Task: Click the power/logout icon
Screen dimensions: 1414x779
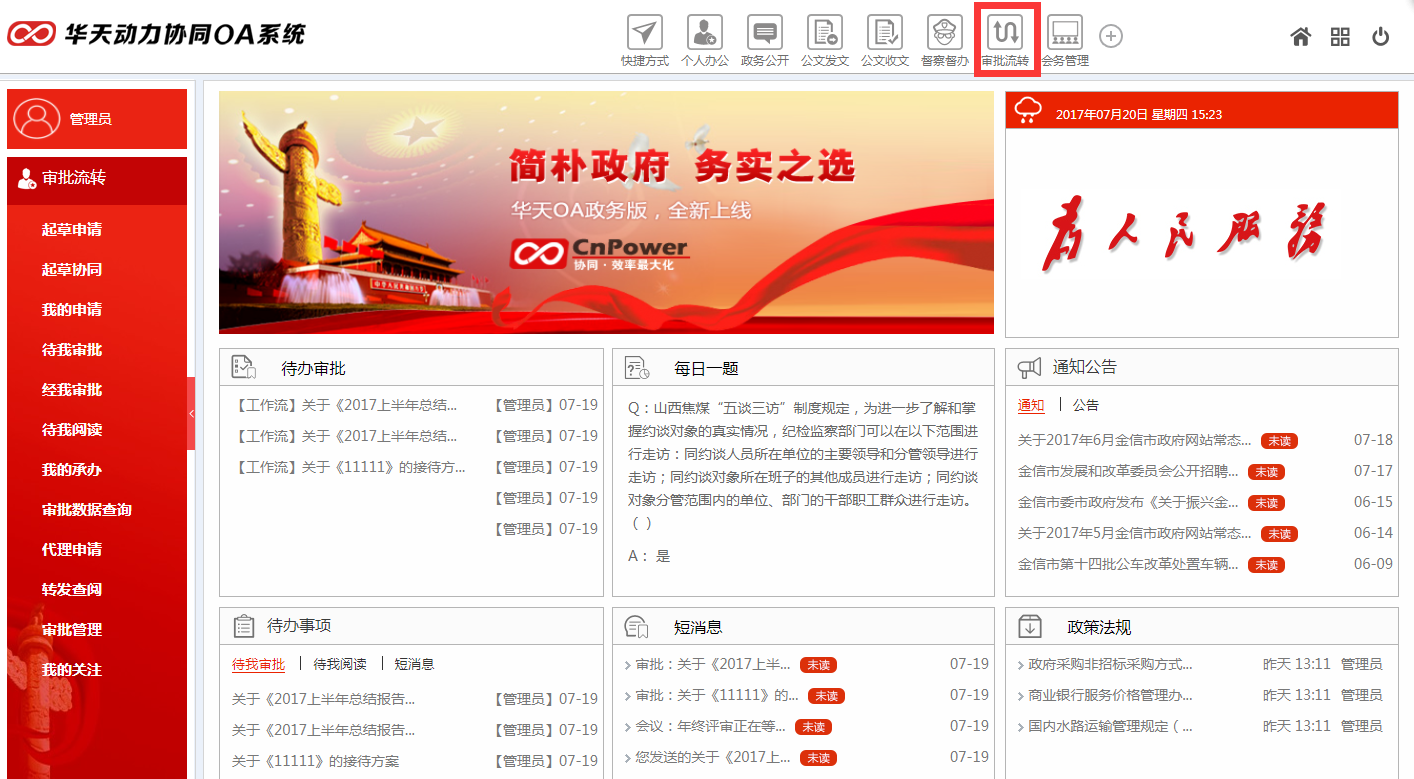Action: pyautogui.click(x=1380, y=36)
